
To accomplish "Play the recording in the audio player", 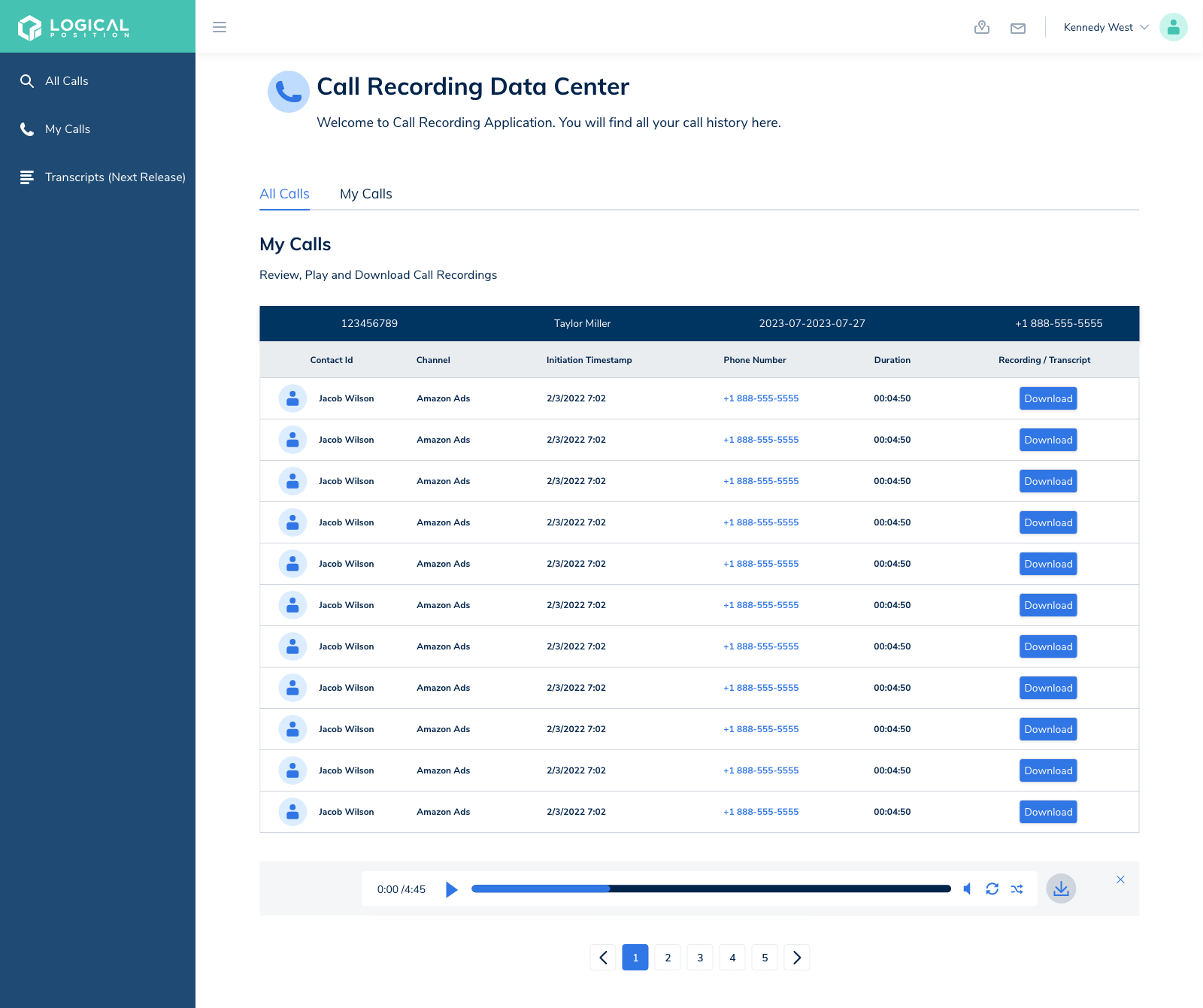I will pyautogui.click(x=451, y=889).
